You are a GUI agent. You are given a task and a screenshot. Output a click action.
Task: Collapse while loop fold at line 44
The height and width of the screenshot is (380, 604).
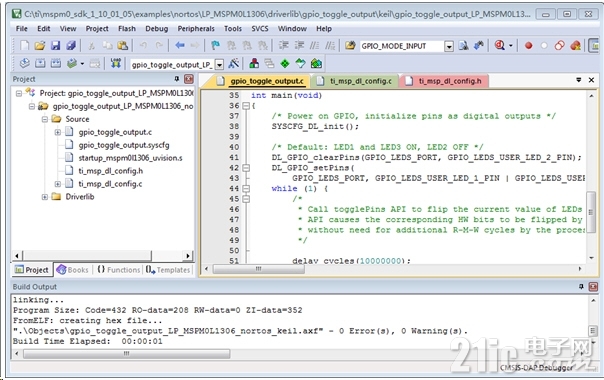pyautogui.click(x=246, y=188)
